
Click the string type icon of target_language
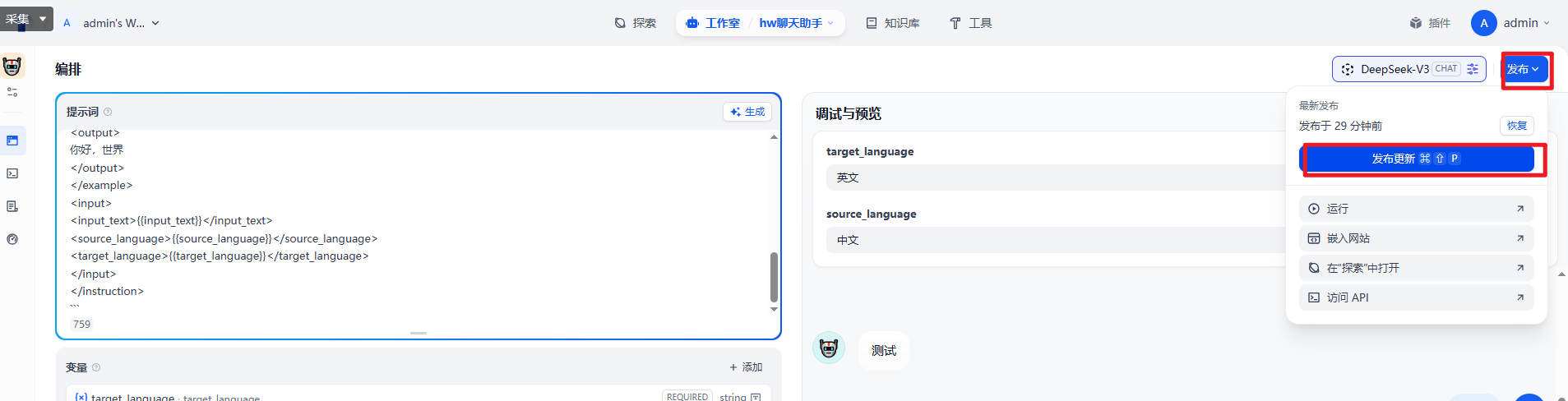point(756,397)
